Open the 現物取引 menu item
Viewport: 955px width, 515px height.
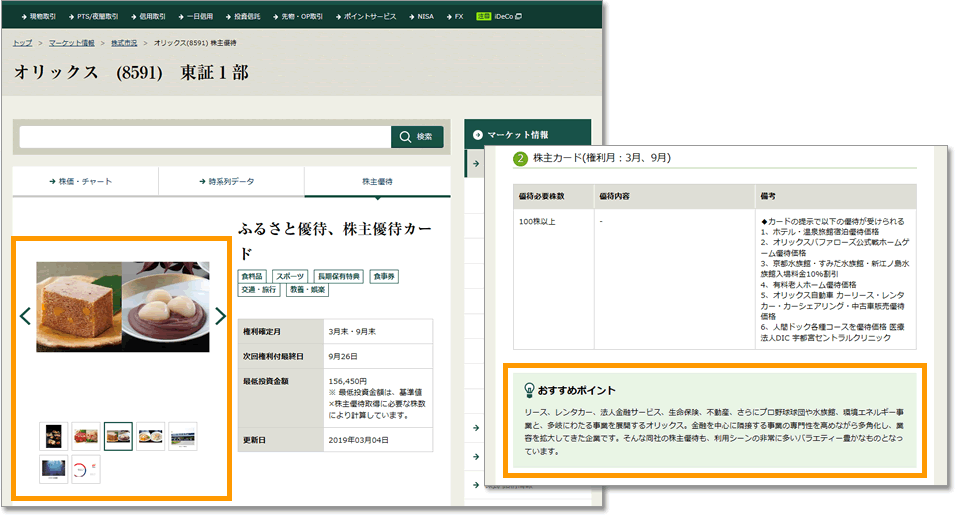[x=38, y=16]
